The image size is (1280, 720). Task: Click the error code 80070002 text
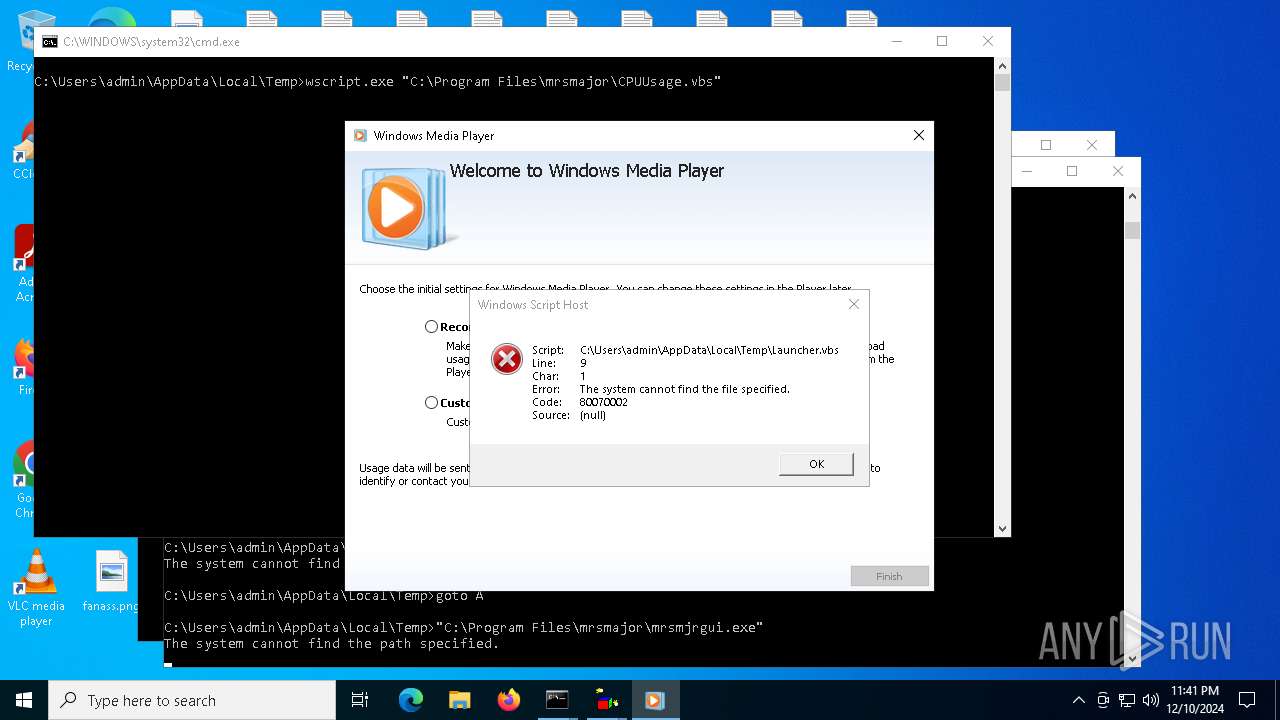tap(603, 402)
